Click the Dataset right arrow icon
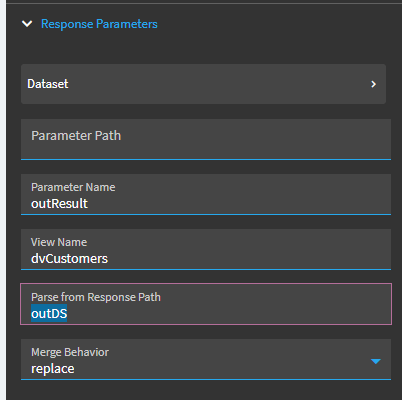Screen dimensions: 402x400 pos(374,84)
